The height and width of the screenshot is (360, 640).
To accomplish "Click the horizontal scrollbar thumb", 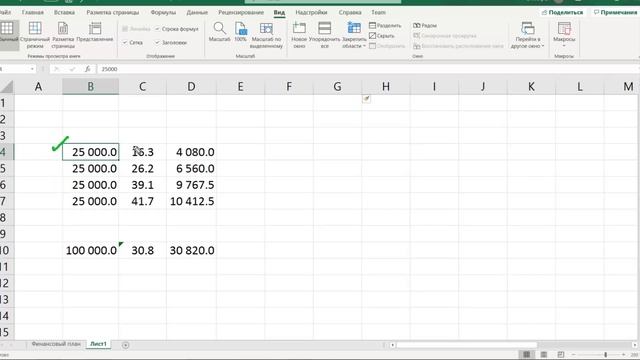I will 467,345.
